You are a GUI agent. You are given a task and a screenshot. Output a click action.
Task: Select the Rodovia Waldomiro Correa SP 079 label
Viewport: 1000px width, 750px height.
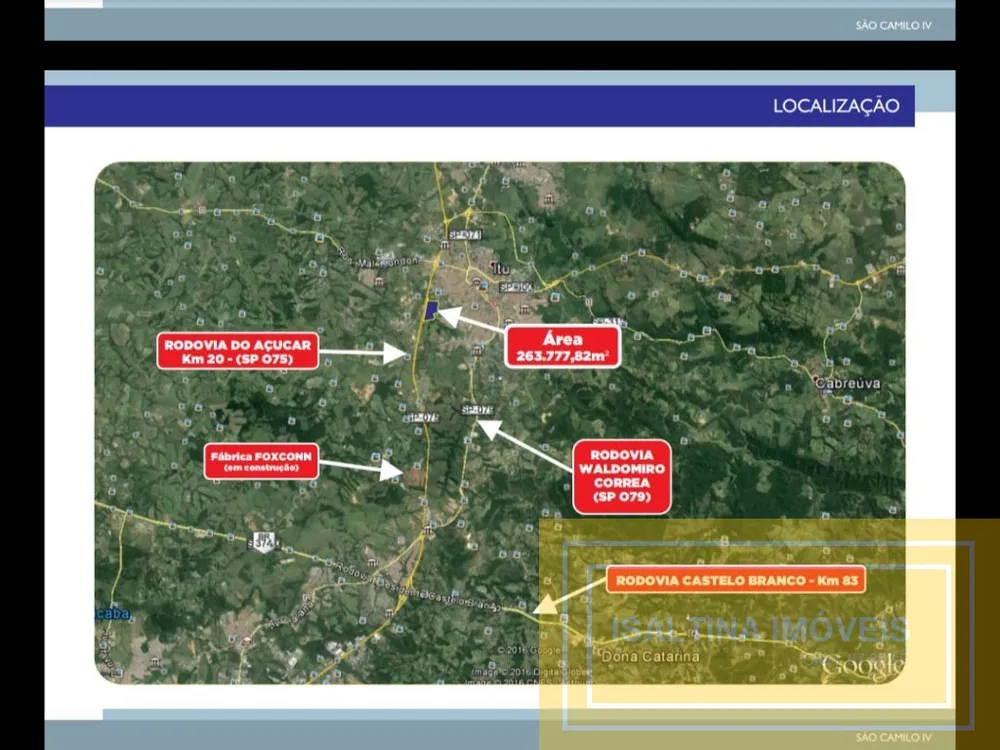[x=622, y=476]
